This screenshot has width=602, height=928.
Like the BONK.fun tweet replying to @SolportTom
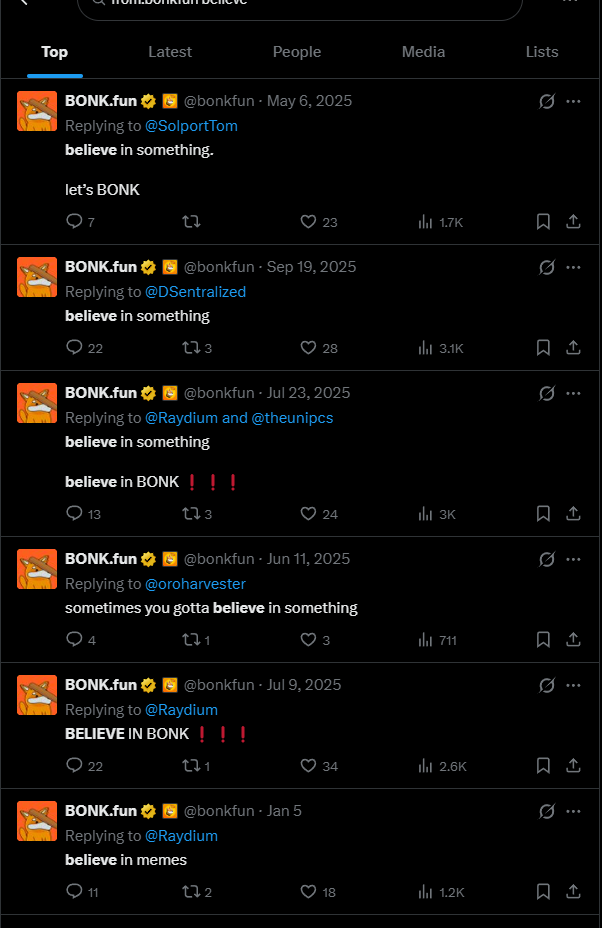tap(307, 222)
